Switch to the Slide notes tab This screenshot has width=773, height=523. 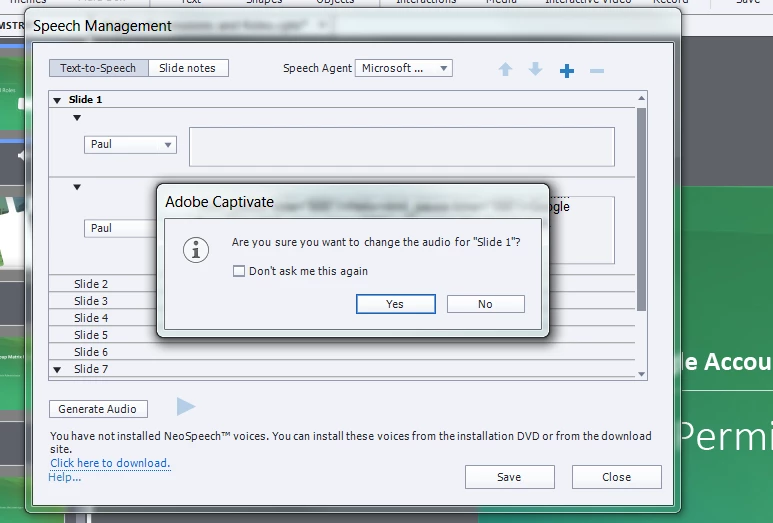click(188, 68)
